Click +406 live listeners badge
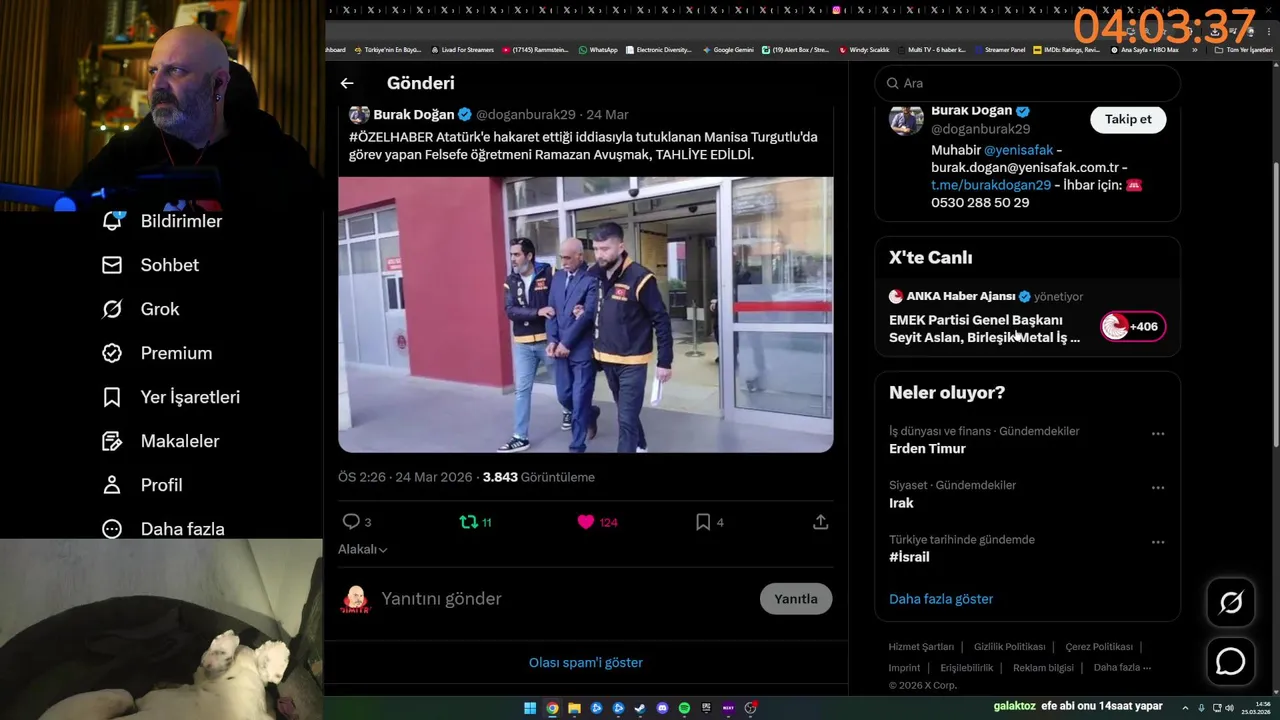This screenshot has height=720, width=1280. pos(1133,327)
